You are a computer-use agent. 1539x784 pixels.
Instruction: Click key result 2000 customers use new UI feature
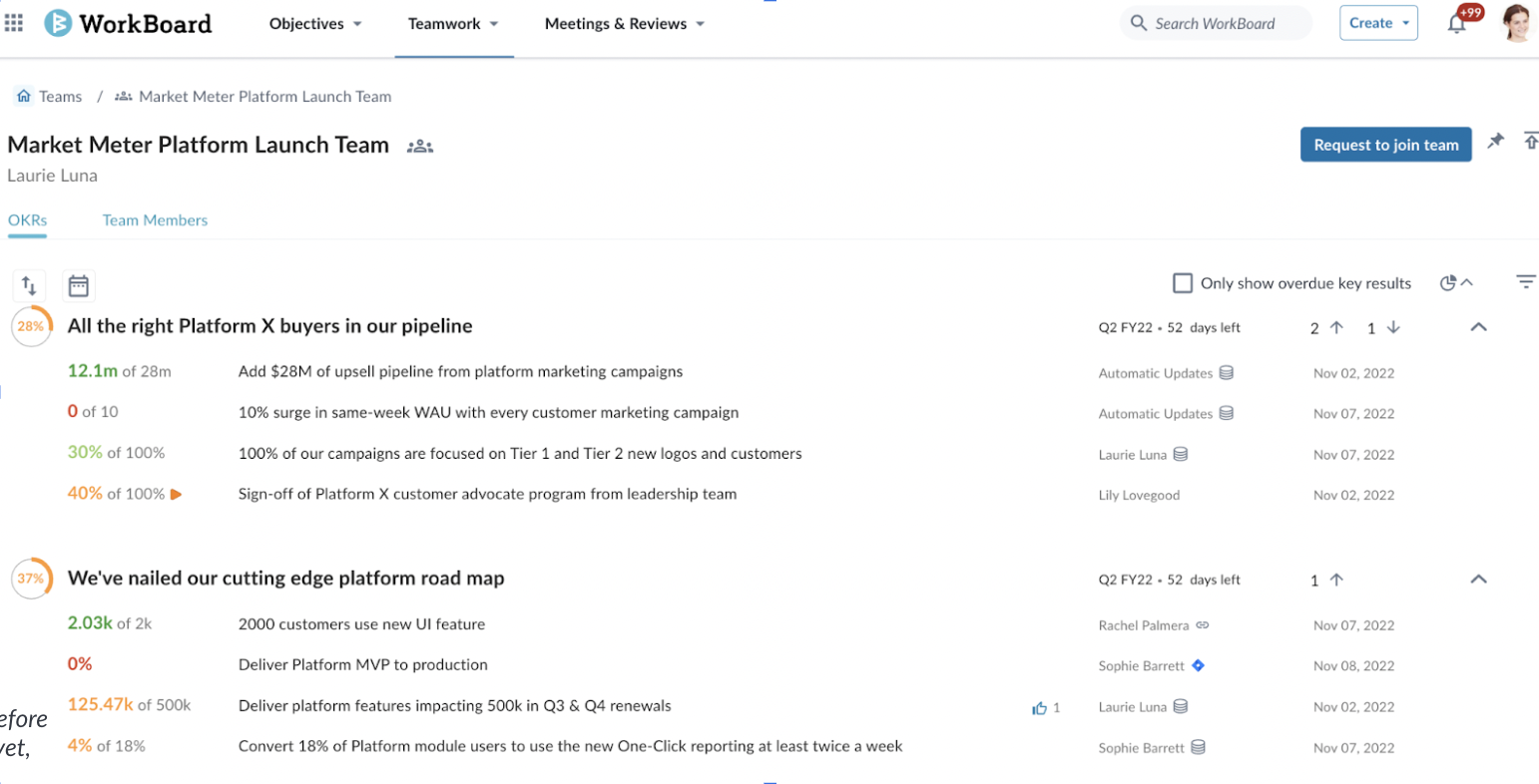[x=362, y=624]
